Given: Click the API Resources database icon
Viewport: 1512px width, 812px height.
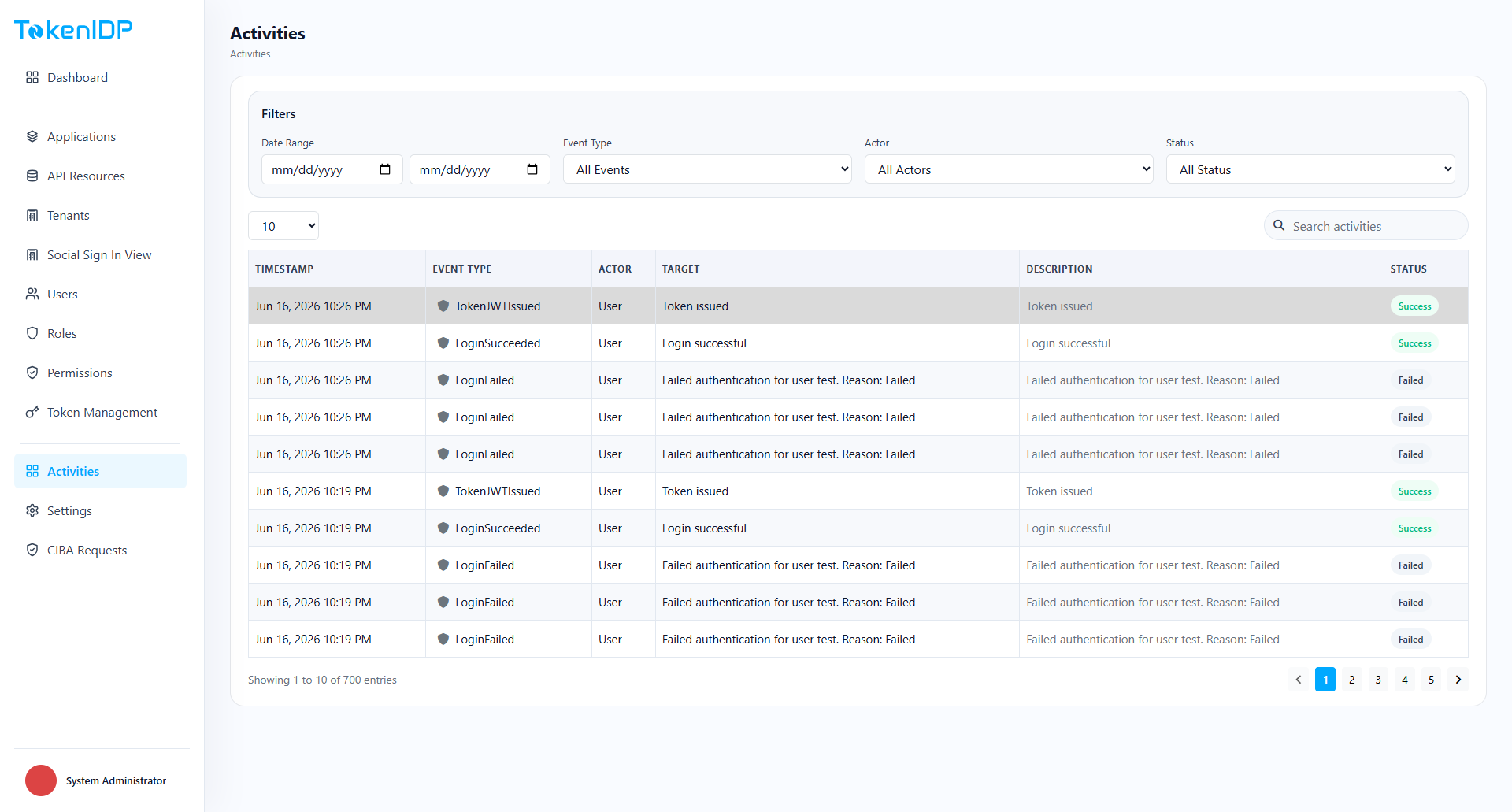Looking at the screenshot, I should tap(32, 176).
